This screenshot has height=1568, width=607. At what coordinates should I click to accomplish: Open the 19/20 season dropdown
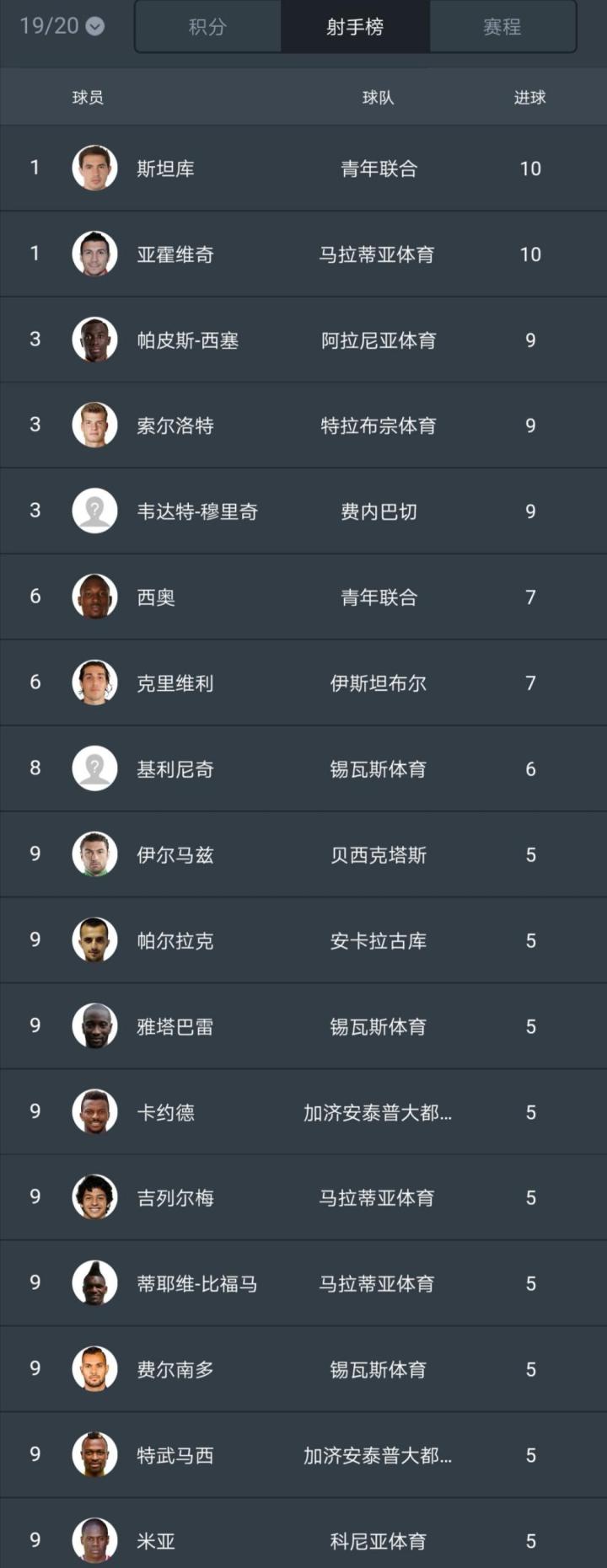tap(62, 26)
